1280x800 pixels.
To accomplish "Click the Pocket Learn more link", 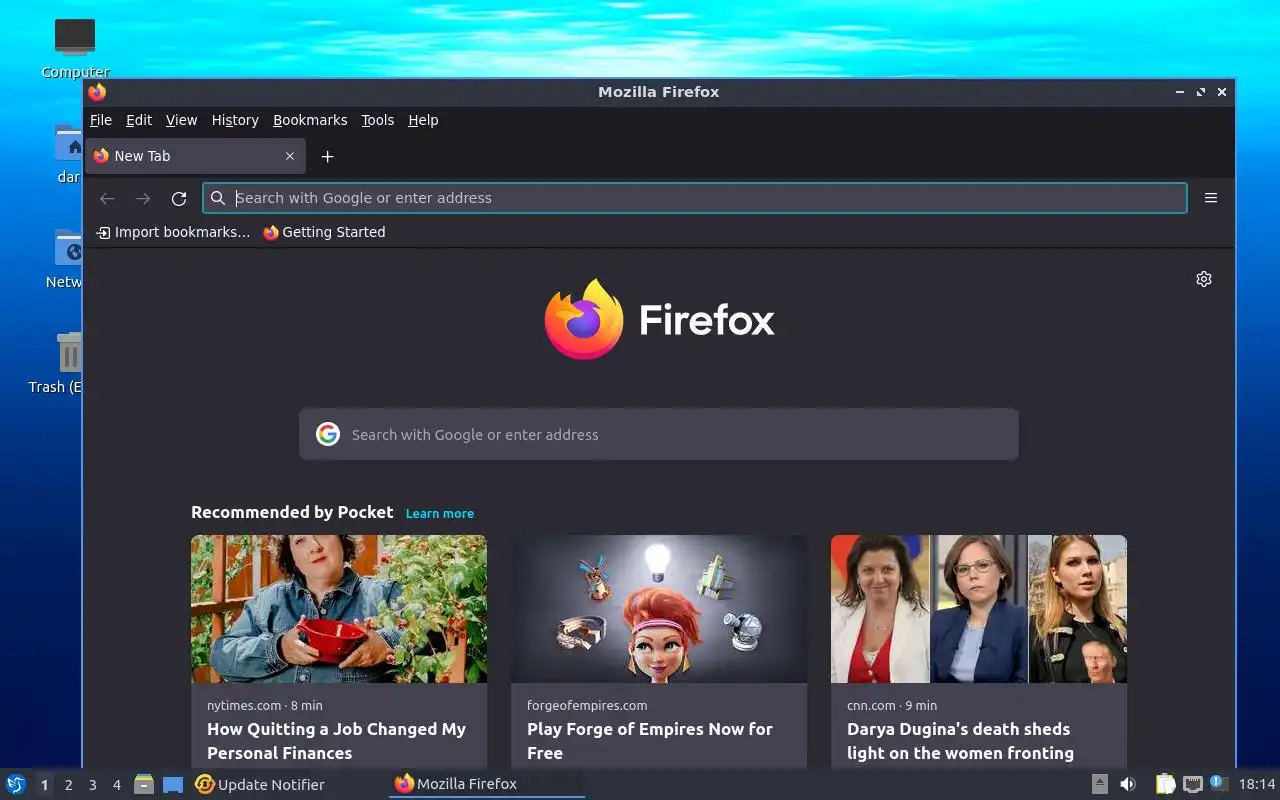I will tap(440, 513).
